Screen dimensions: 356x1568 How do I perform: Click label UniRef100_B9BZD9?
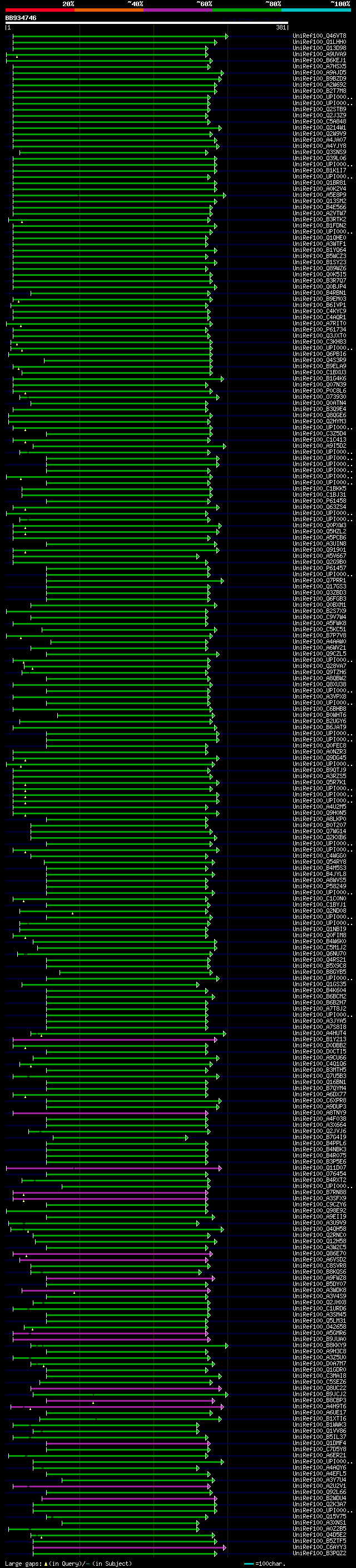click(x=319, y=78)
